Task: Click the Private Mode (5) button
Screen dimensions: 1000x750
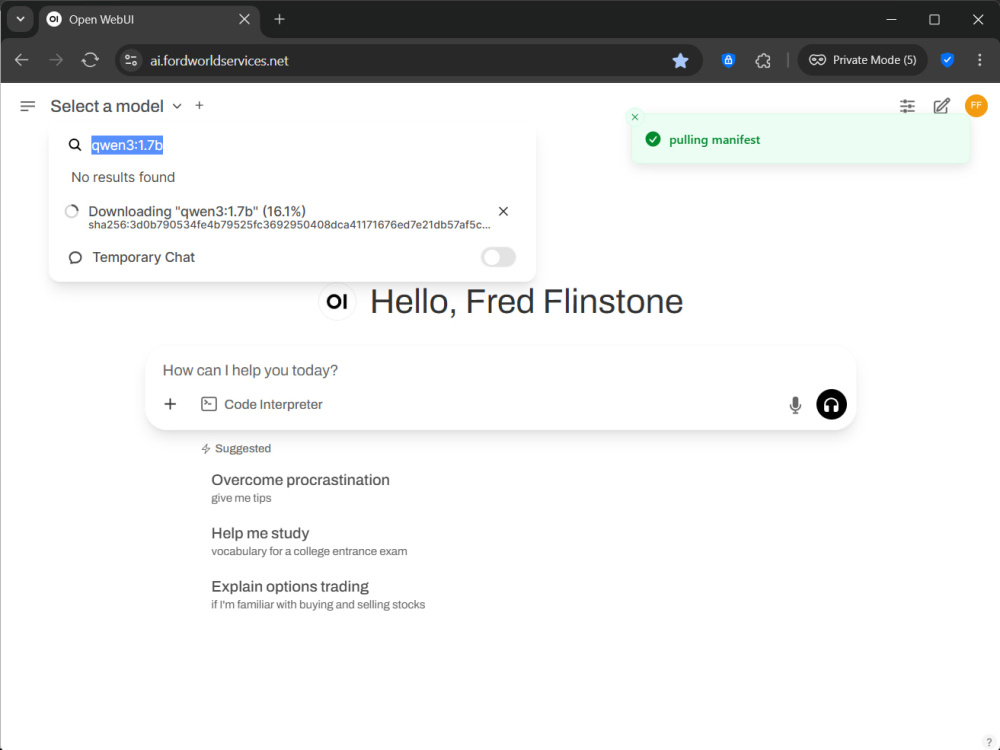Action: pyautogui.click(x=862, y=60)
